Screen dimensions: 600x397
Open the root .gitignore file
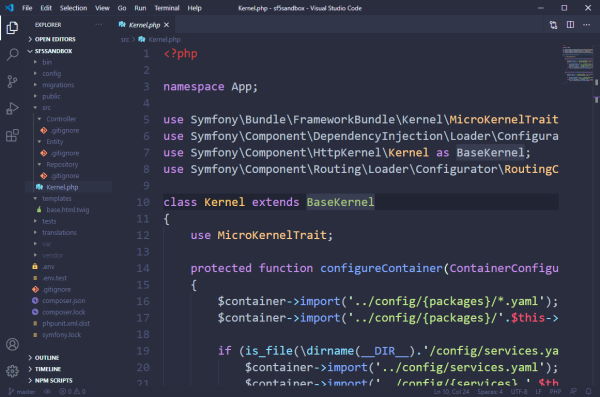tap(56, 289)
